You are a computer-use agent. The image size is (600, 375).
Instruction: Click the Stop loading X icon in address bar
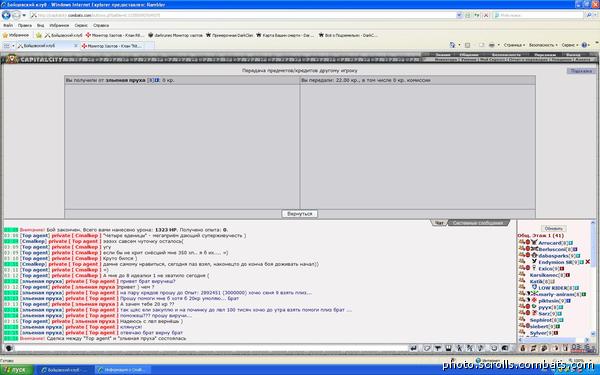point(486,15)
